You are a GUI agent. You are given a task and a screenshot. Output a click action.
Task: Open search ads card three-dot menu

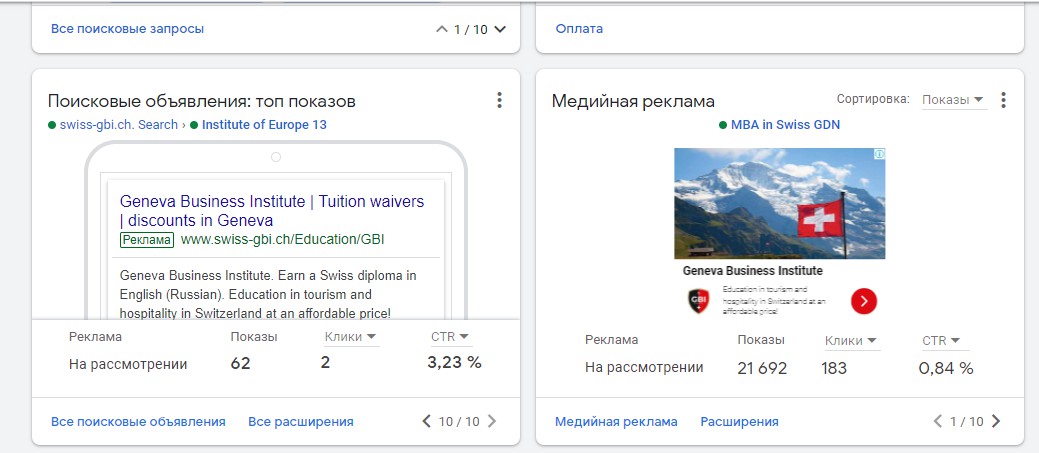coord(499,100)
